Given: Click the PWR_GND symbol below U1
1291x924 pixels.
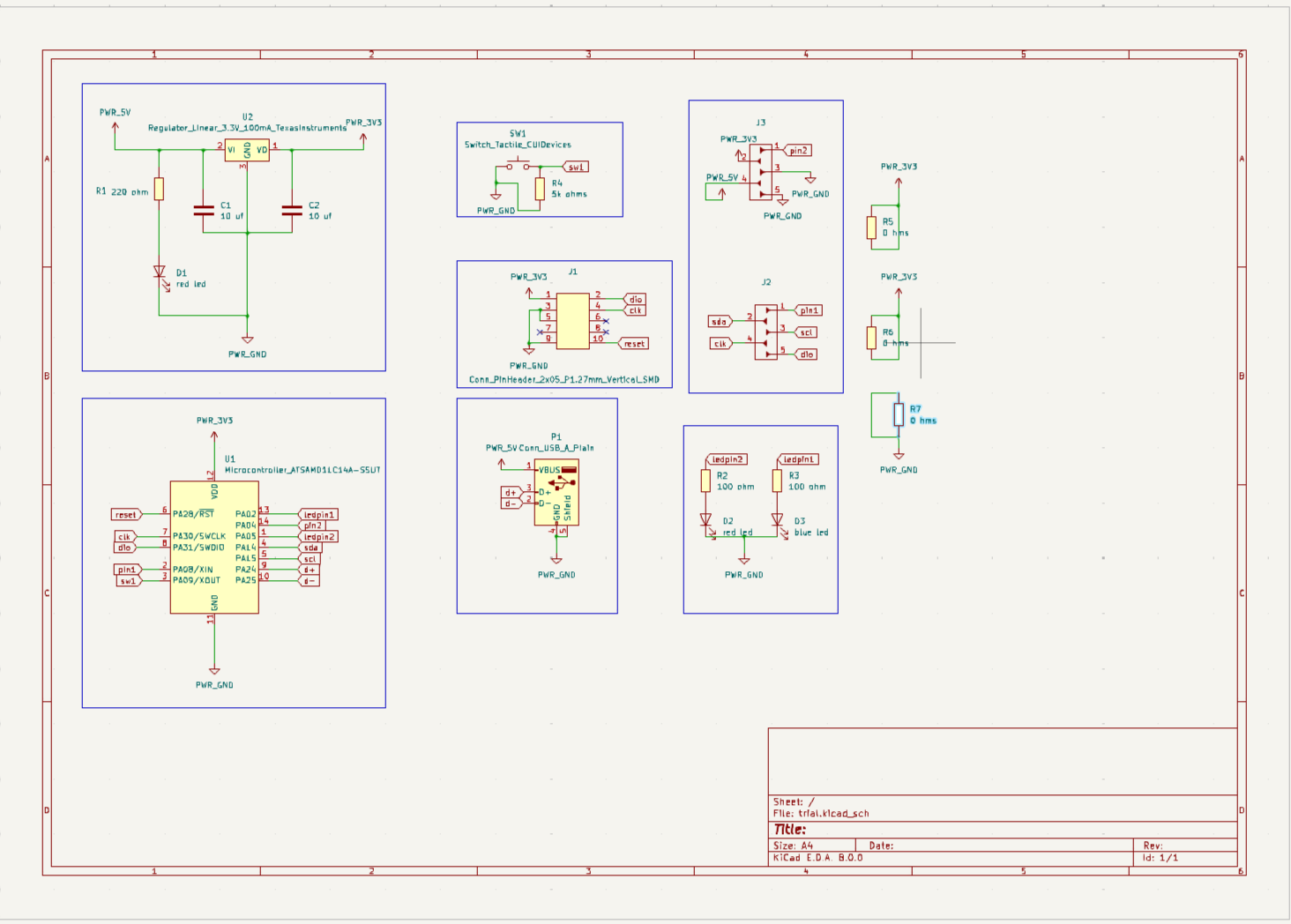Looking at the screenshot, I should [213, 672].
